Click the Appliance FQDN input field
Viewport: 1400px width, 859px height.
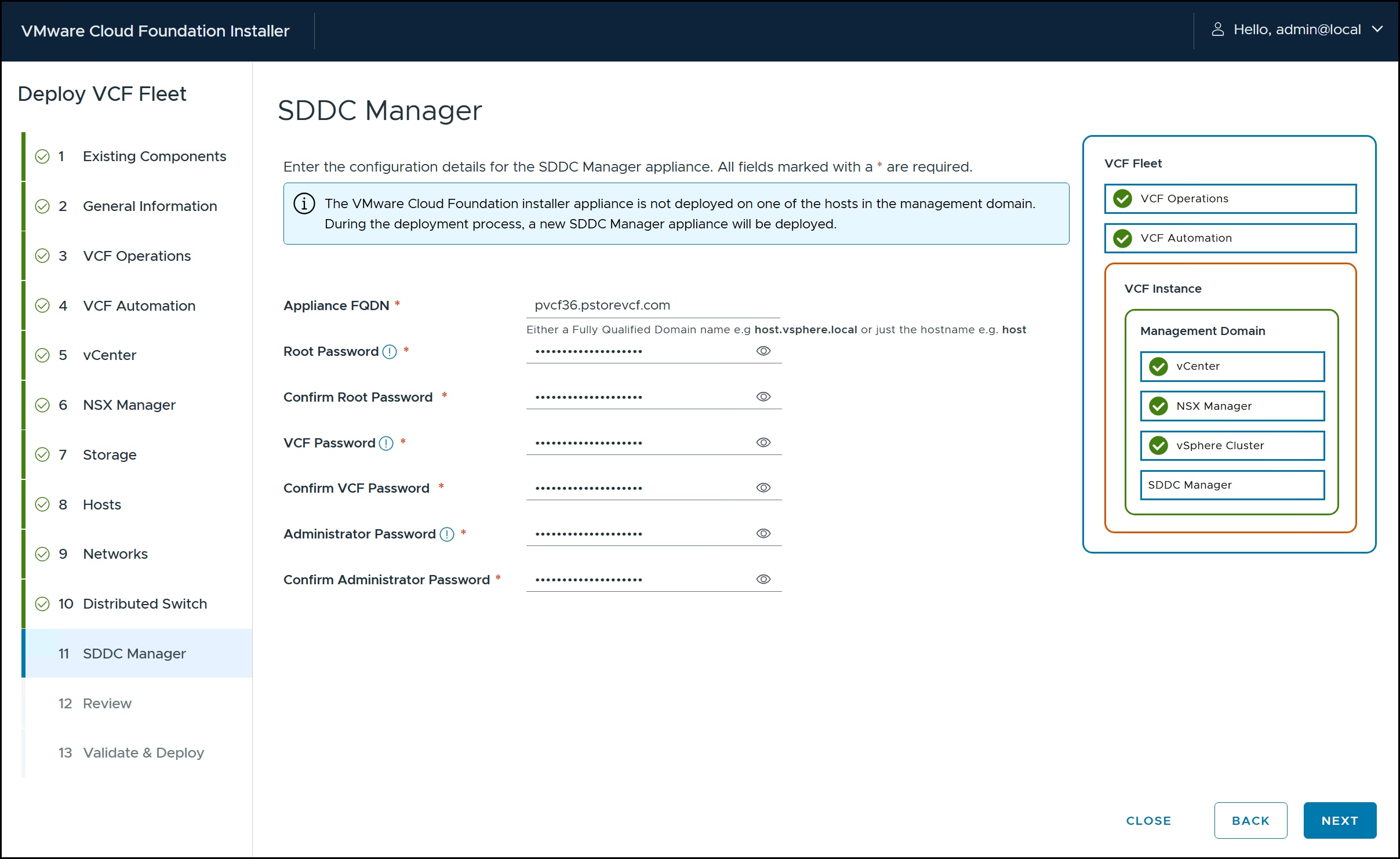point(653,305)
